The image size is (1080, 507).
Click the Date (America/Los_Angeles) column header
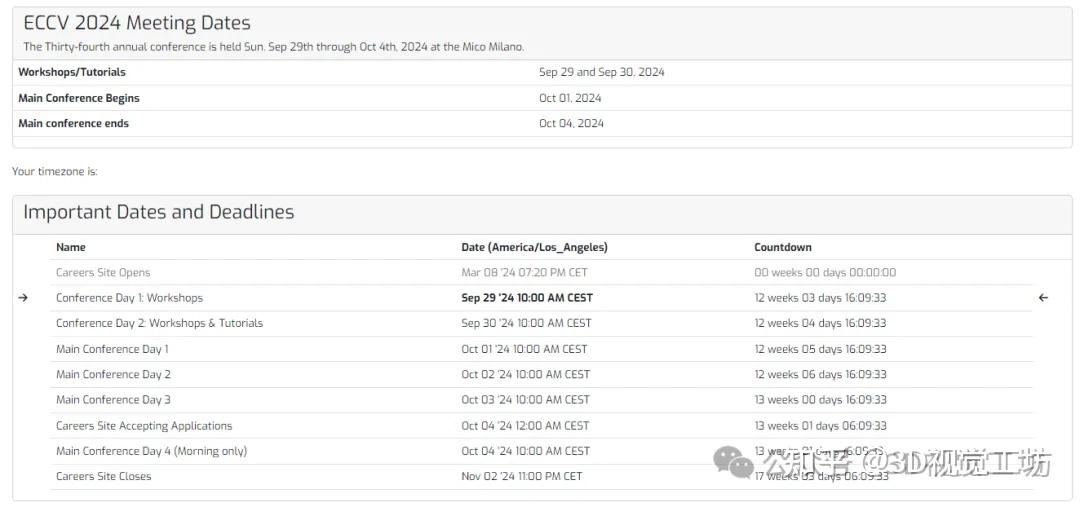534,247
